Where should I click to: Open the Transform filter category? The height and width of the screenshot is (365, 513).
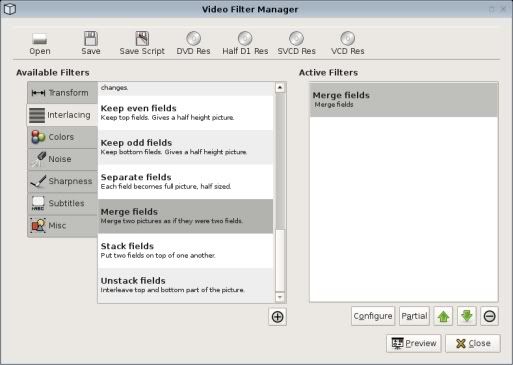[x=62, y=93]
